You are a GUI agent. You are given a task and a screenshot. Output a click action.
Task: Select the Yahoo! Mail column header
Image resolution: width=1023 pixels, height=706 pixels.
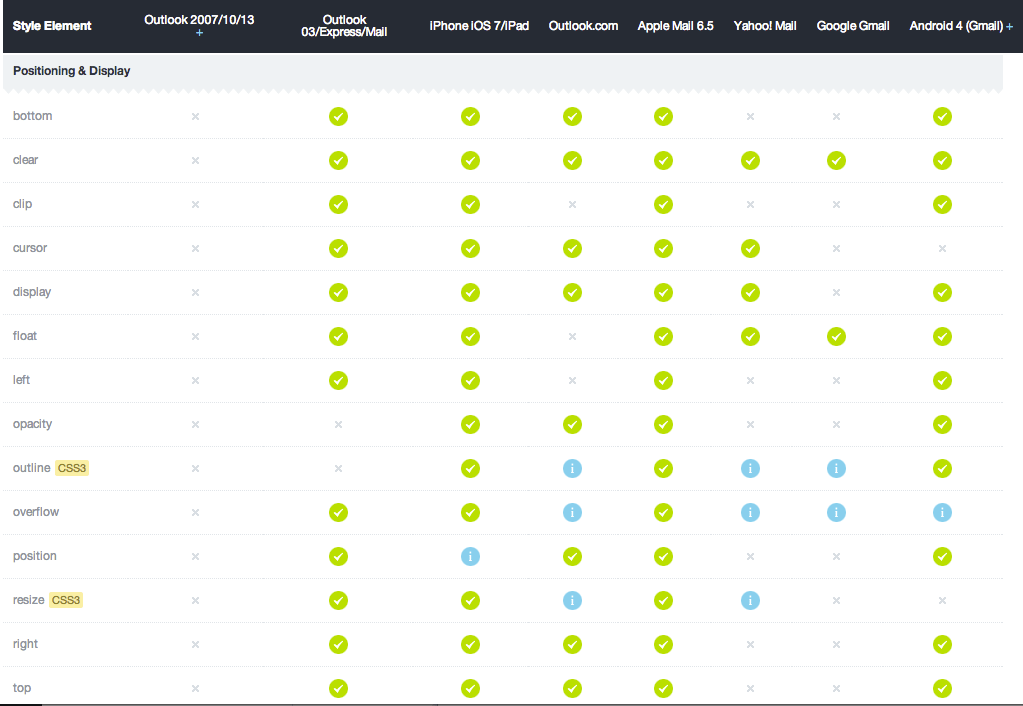[x=765, y=26]
